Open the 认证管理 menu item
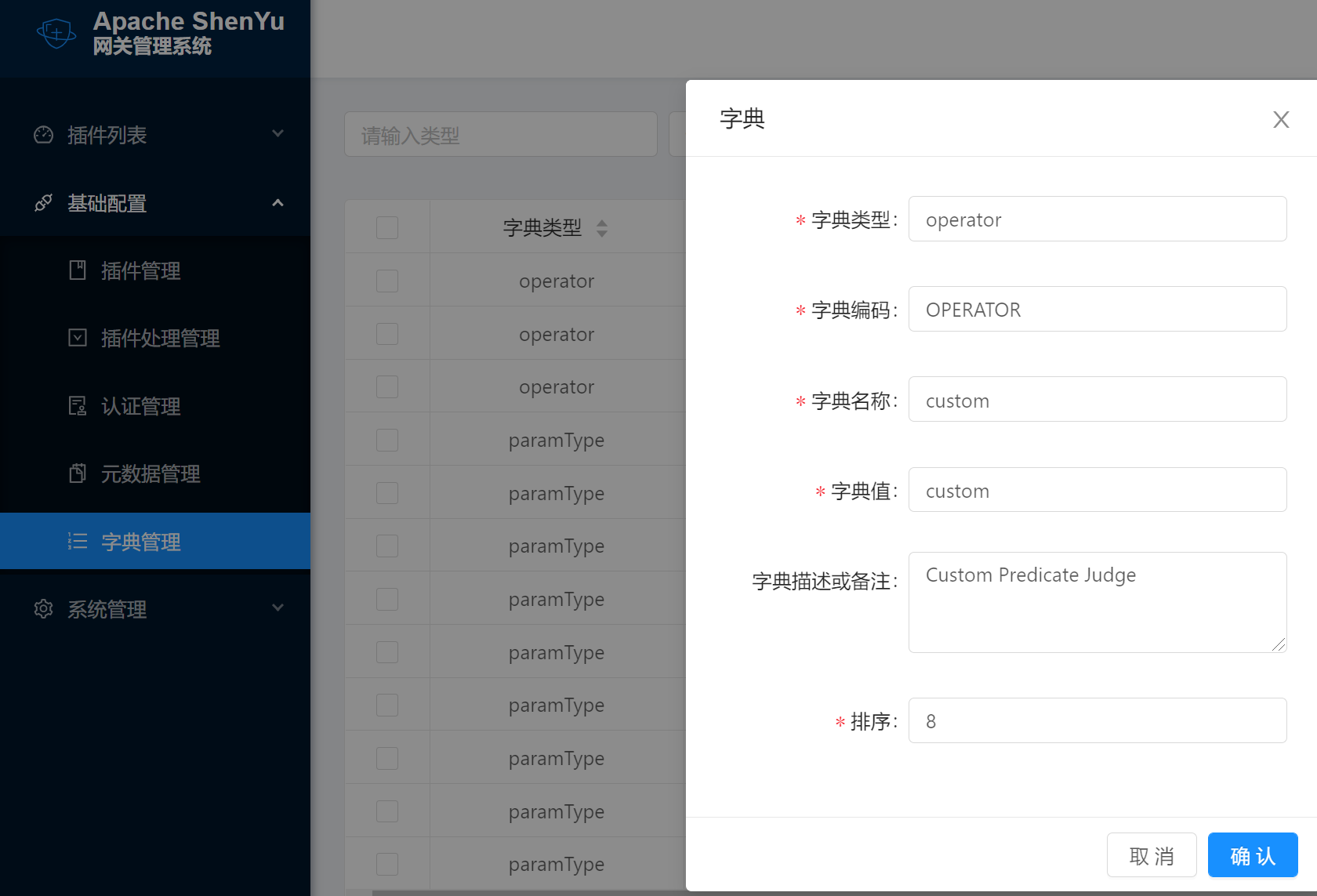This screenshot has height=896, width=1317. point(141,406)
